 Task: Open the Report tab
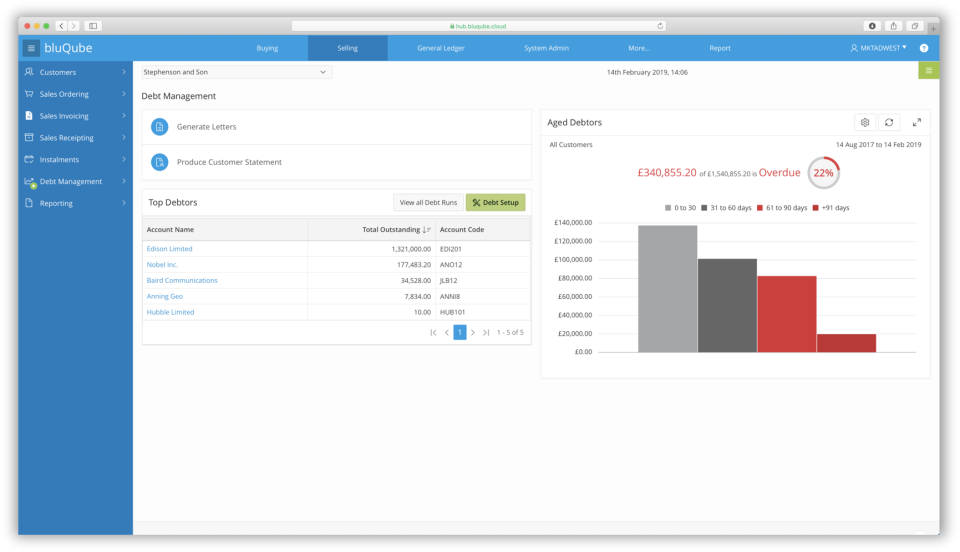(720, 48)
